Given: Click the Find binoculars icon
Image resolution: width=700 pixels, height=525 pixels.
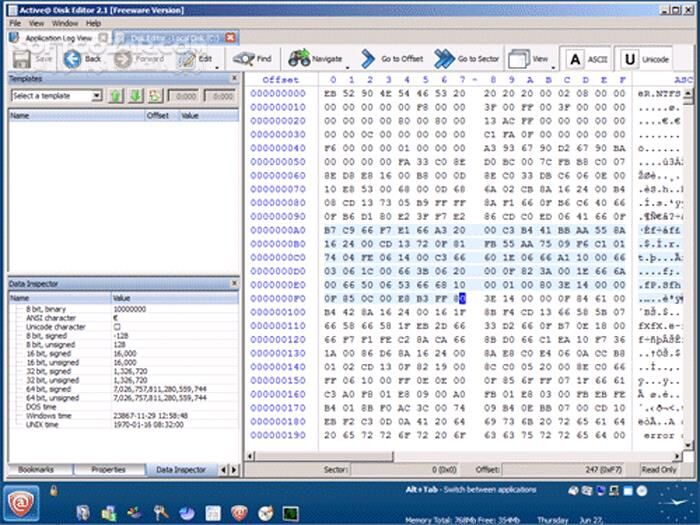Looking at the screenshot, I should (243, 59).
